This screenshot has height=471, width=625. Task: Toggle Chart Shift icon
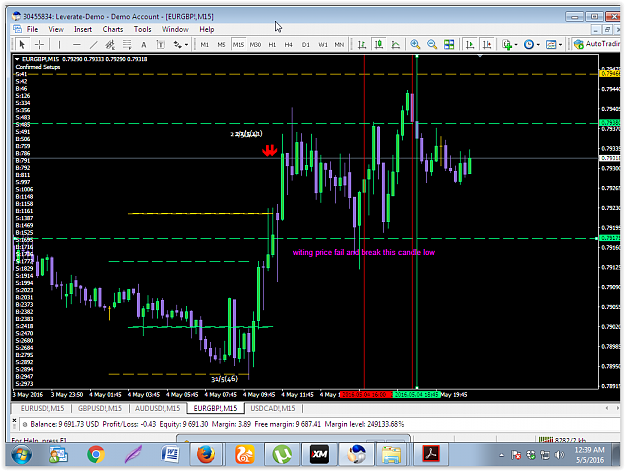pyautogui.click(x=487, y=45)
